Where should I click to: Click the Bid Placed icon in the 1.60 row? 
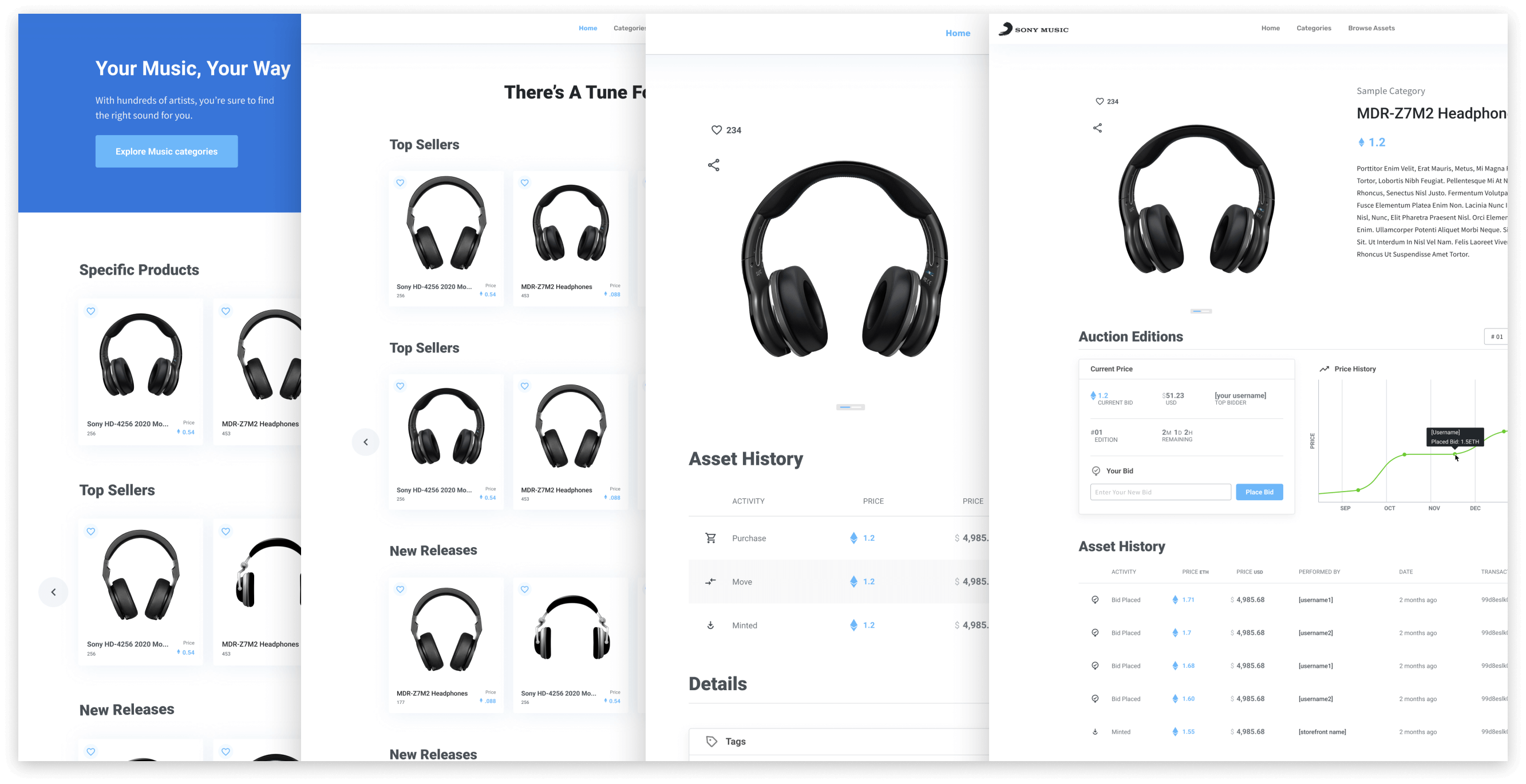tap(1095, 699)
